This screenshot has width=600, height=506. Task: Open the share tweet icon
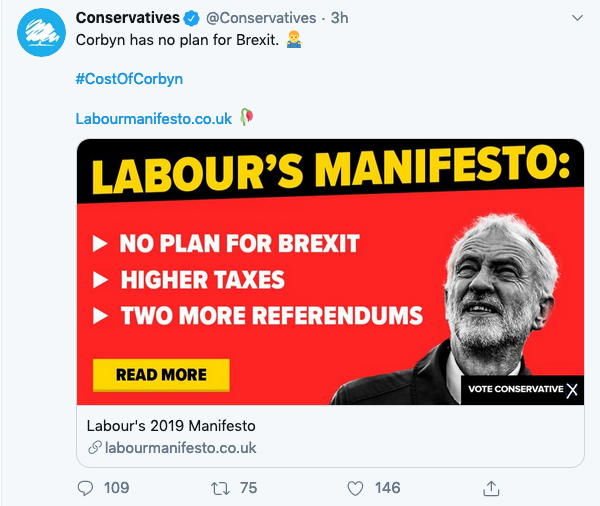click(x=491, y=487)
